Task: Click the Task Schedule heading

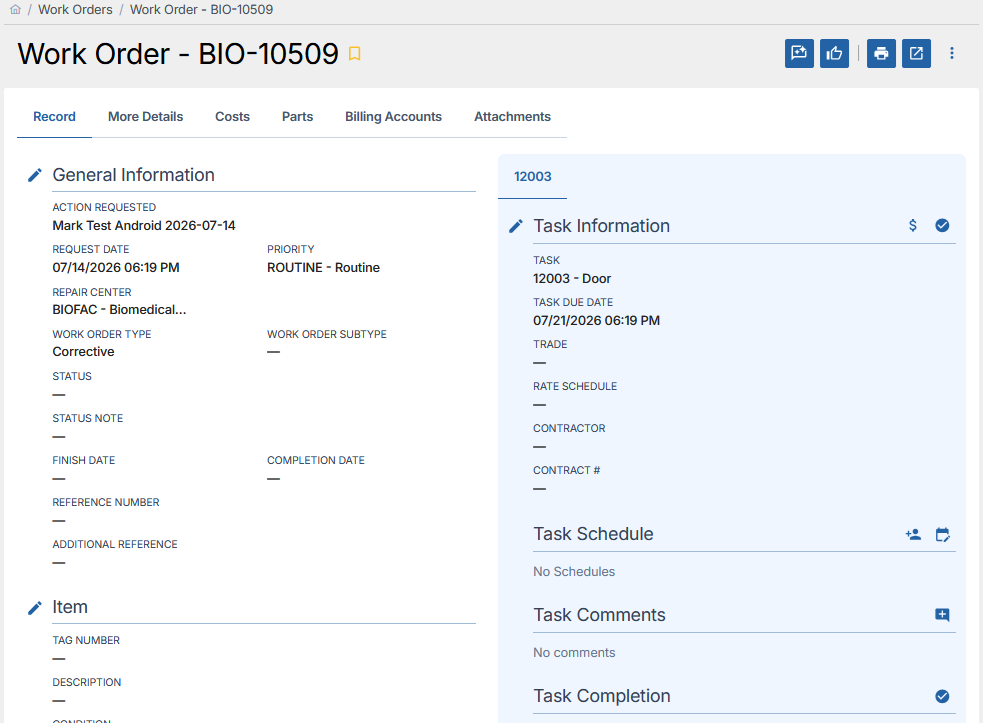Action: (593, 534)
